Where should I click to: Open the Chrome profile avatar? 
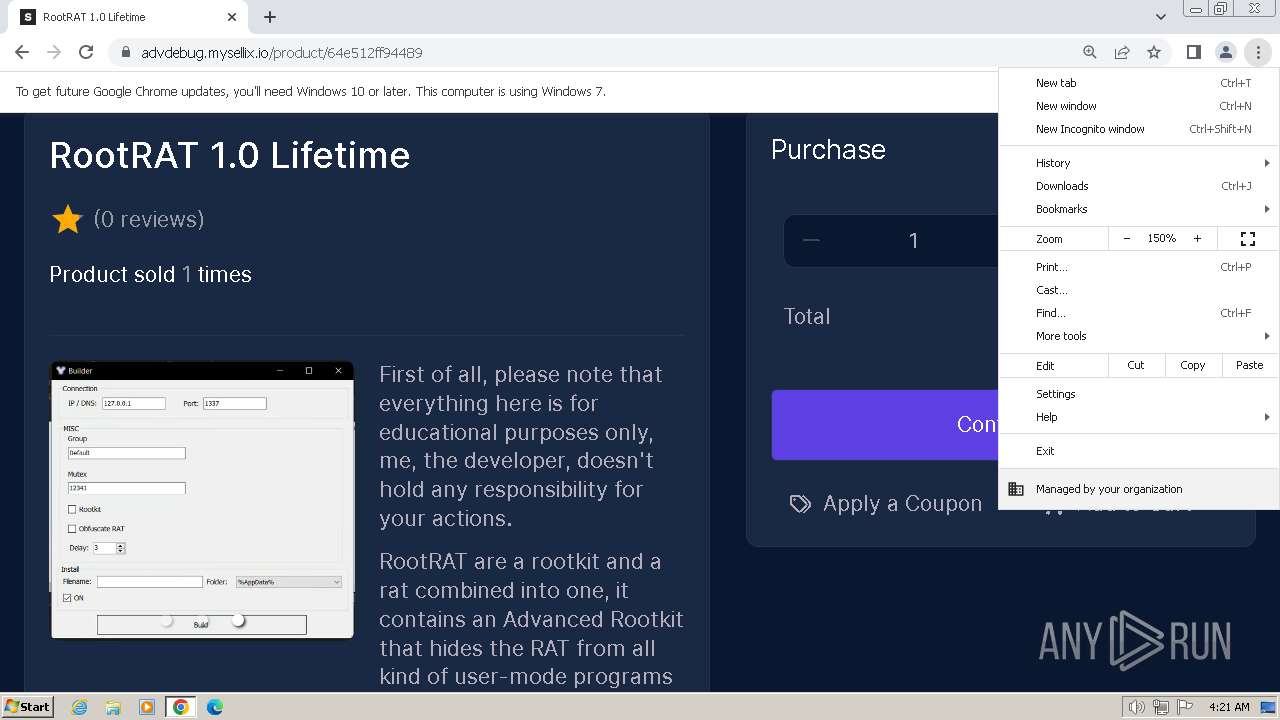pyautogui.click(x=1225, y=52)
